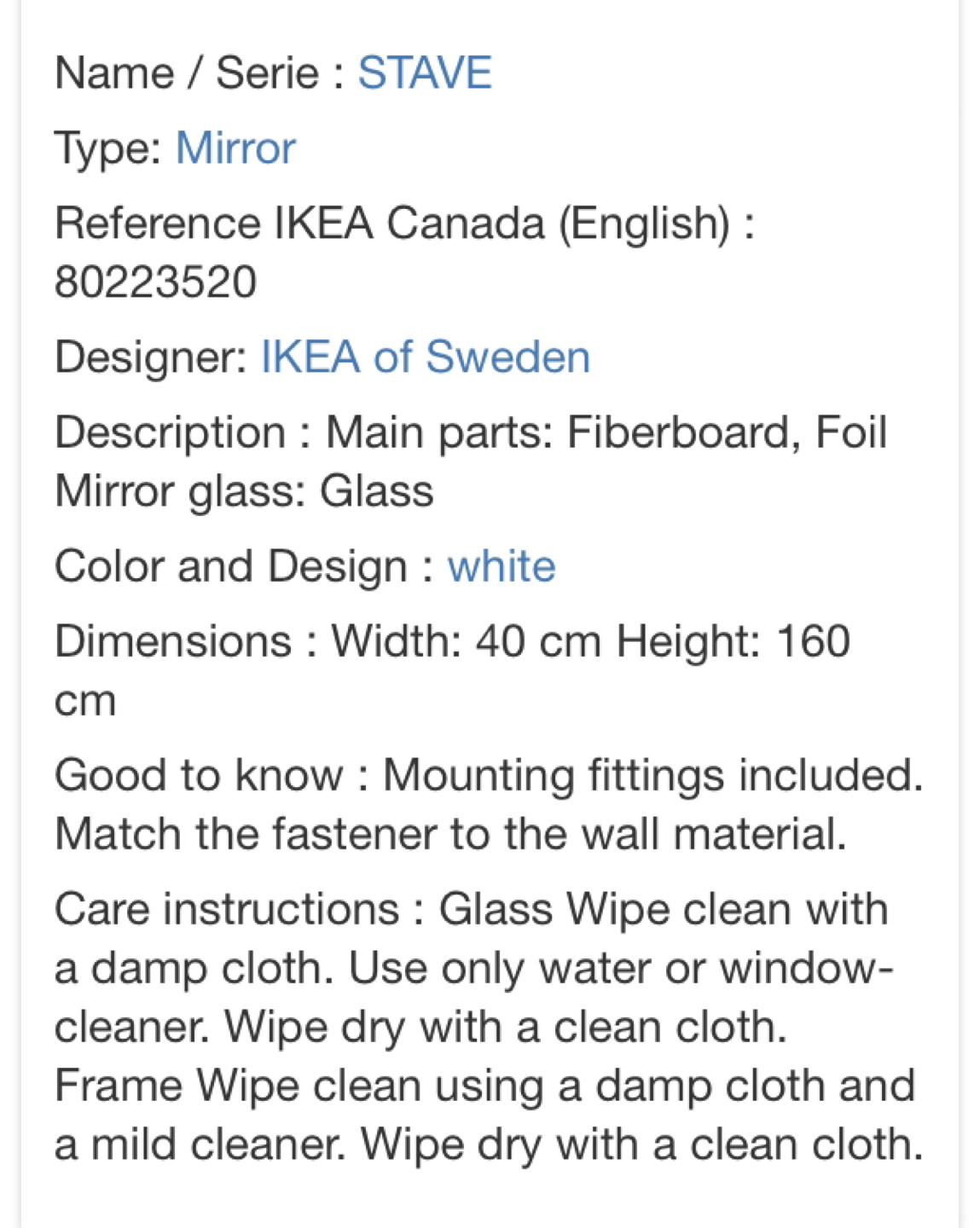Screen dimensions: 980x1228
Task: Click the Good to know label
Action: [199, 775]
